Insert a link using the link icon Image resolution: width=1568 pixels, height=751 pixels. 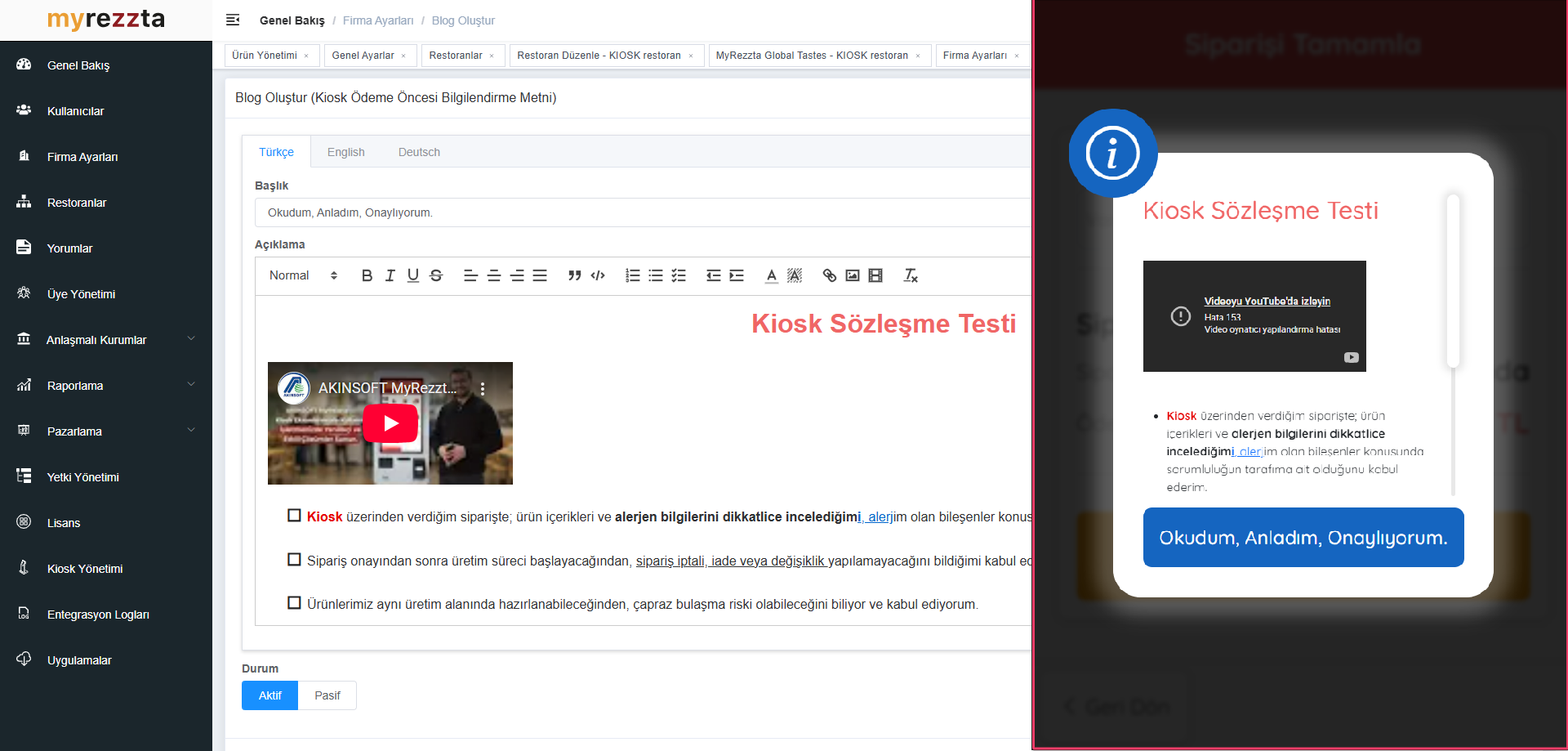tap(829, 275)
